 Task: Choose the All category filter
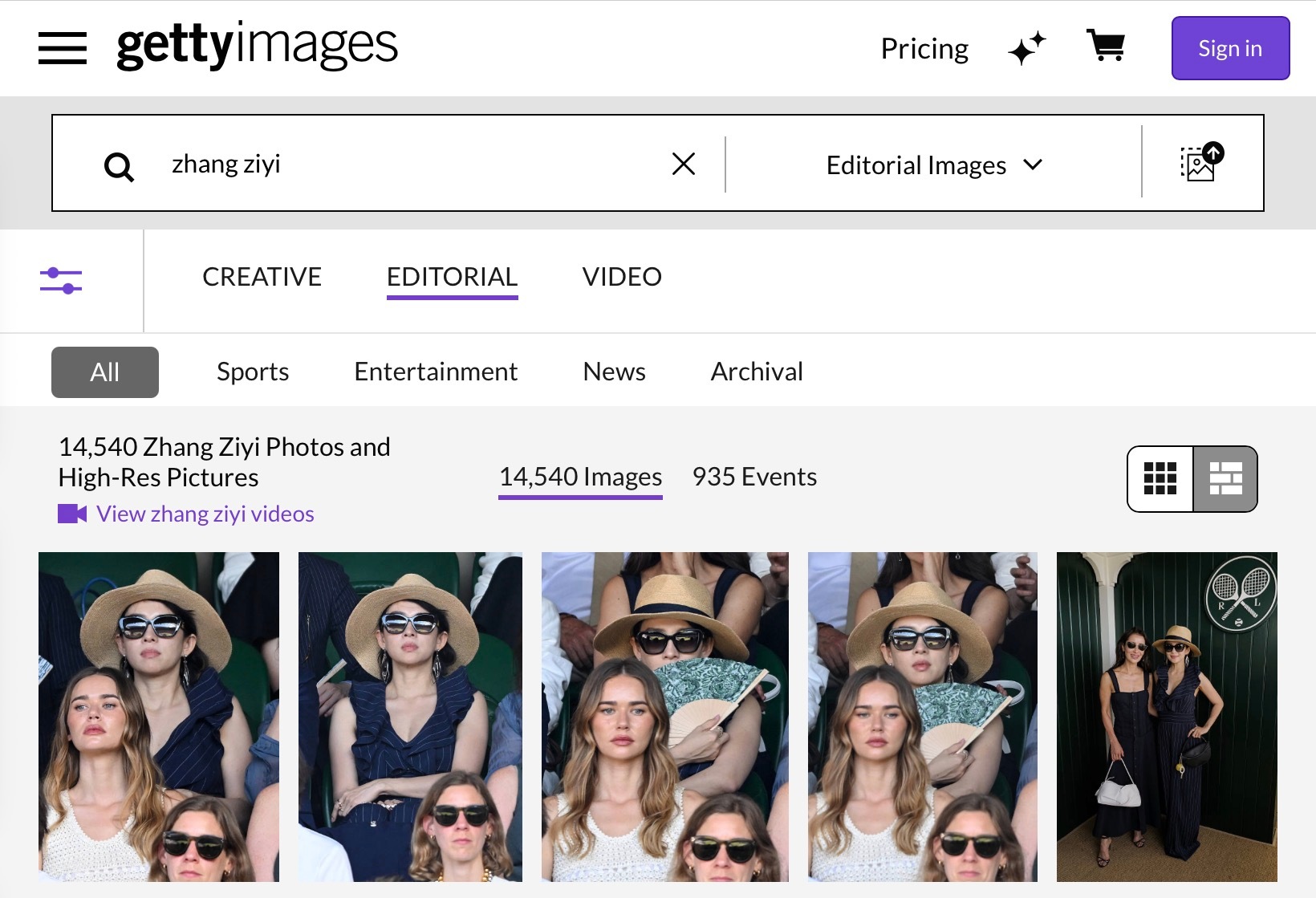pos(105,372)
